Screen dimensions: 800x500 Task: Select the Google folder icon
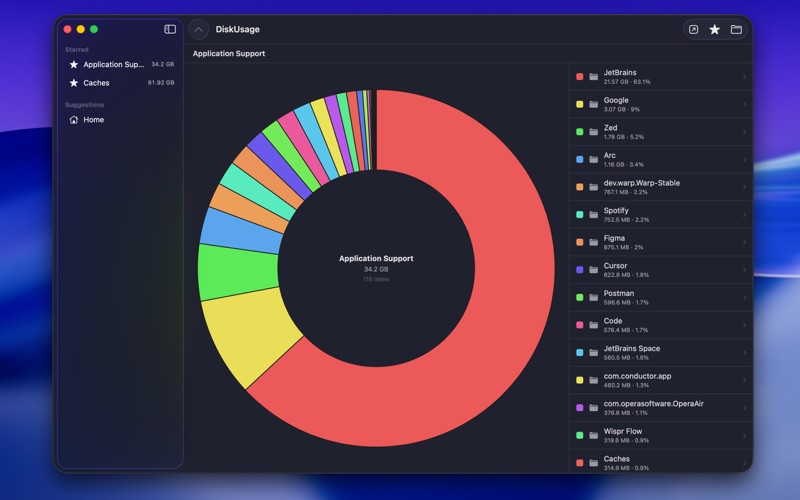594,104
